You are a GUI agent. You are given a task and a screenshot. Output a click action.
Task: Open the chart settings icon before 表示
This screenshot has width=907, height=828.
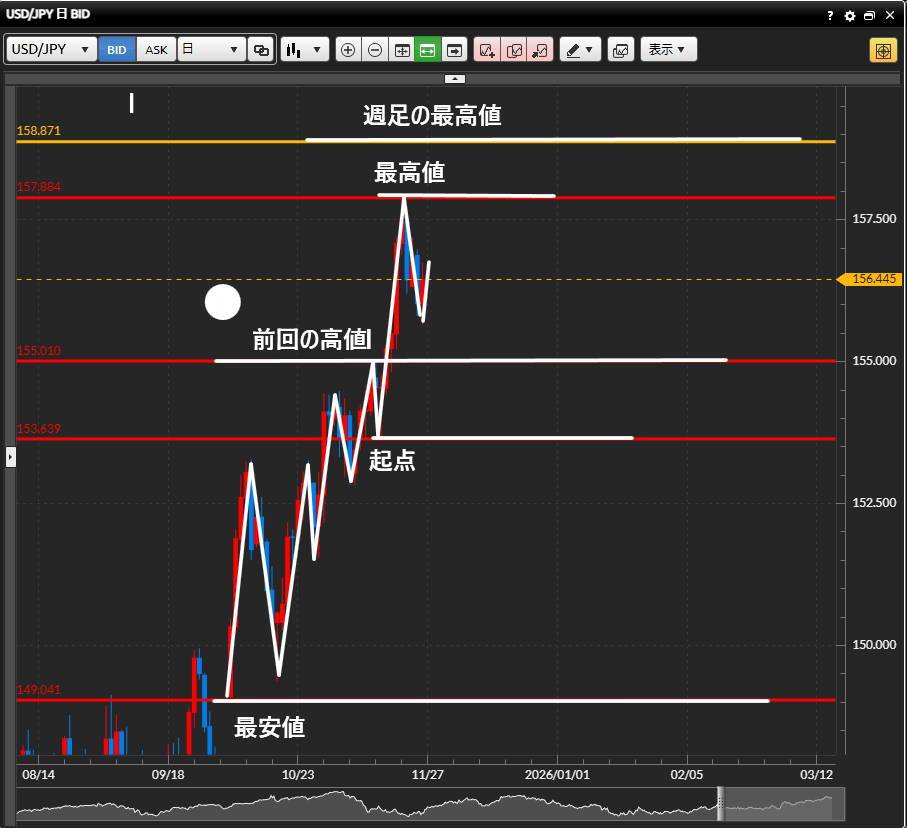(620, 50)
